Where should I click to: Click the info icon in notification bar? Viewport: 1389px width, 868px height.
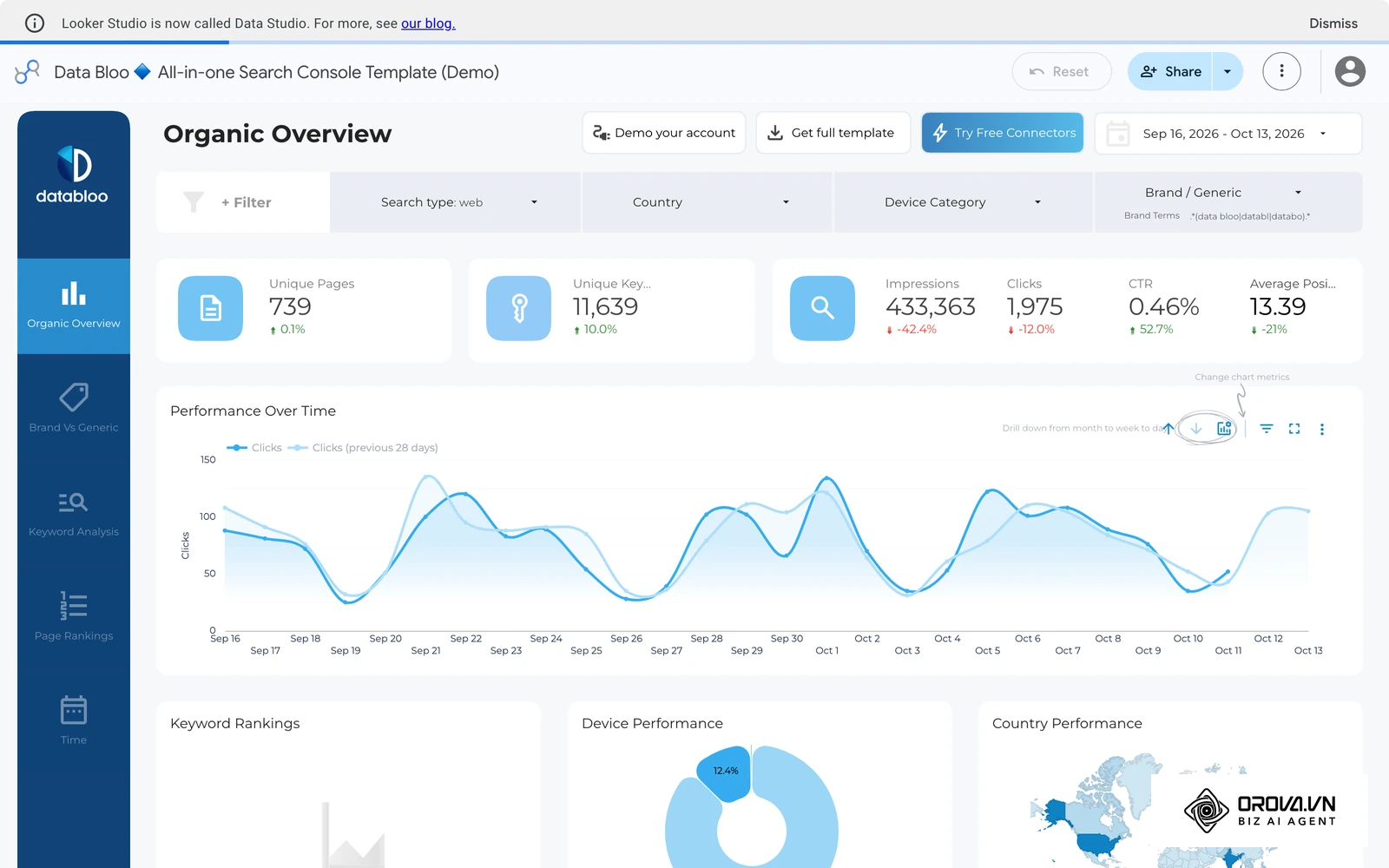coord(35,23)
